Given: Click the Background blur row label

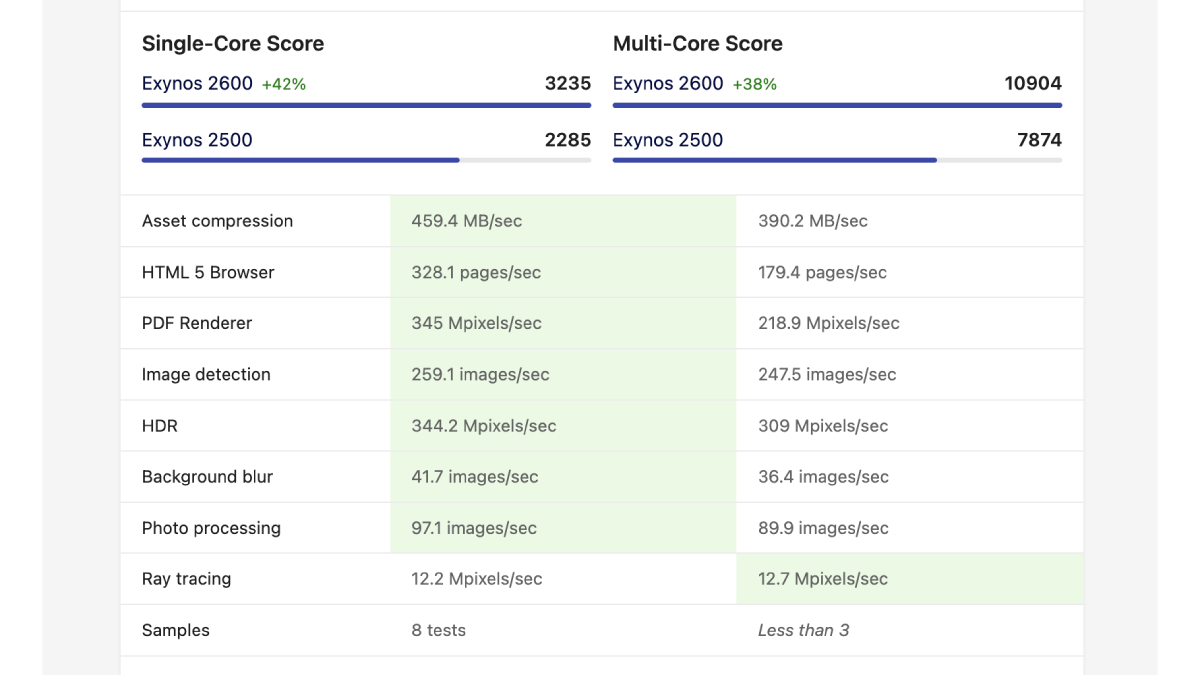Looking at the screenshot, I should (x=207, y=477).
